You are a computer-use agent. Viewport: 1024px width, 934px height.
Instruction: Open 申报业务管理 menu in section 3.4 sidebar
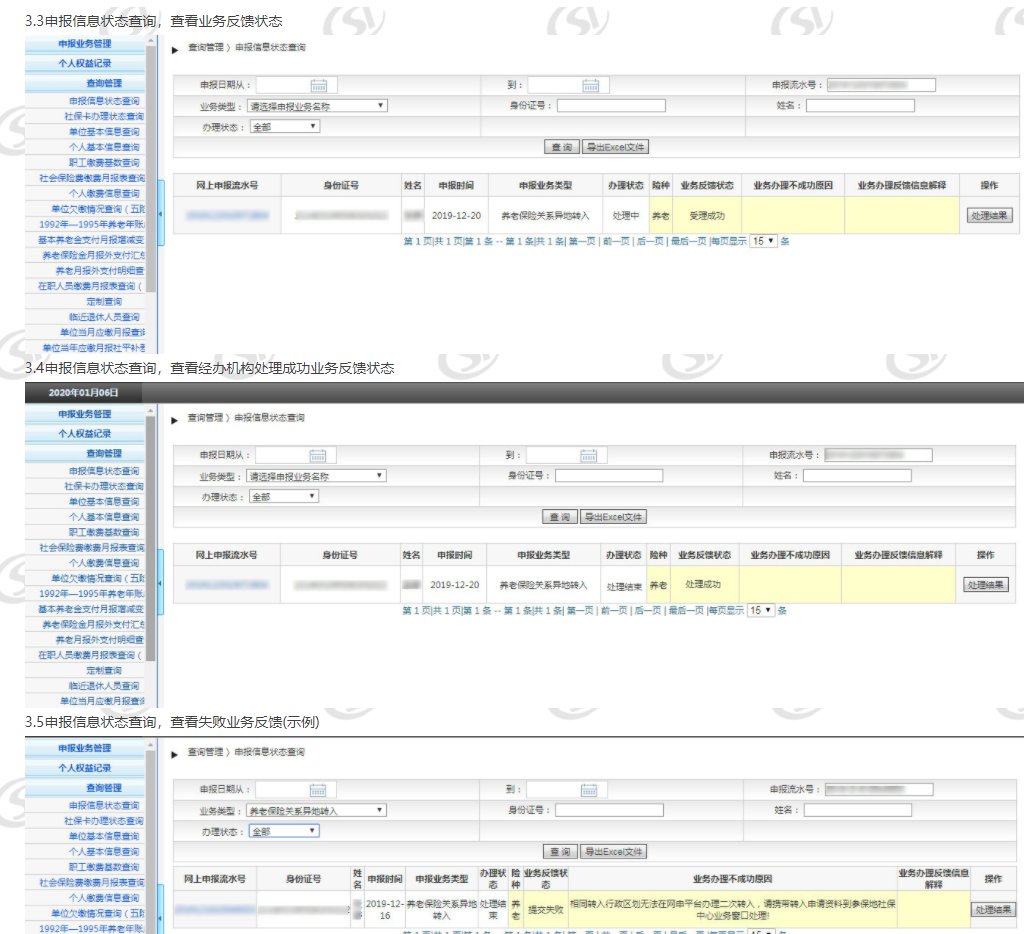(84, 414)
